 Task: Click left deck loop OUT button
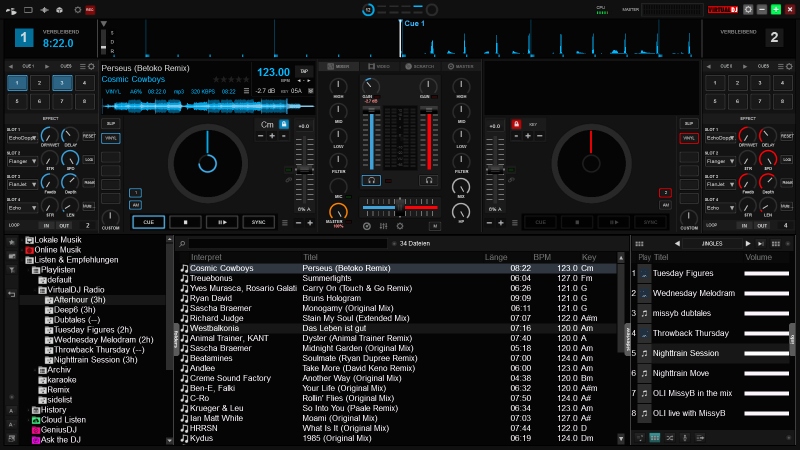[x=64, y=225]
